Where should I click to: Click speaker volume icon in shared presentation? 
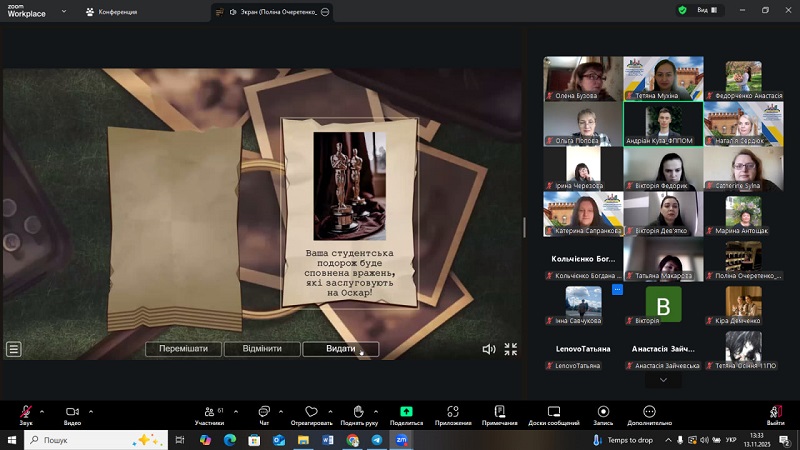[488, 349]
